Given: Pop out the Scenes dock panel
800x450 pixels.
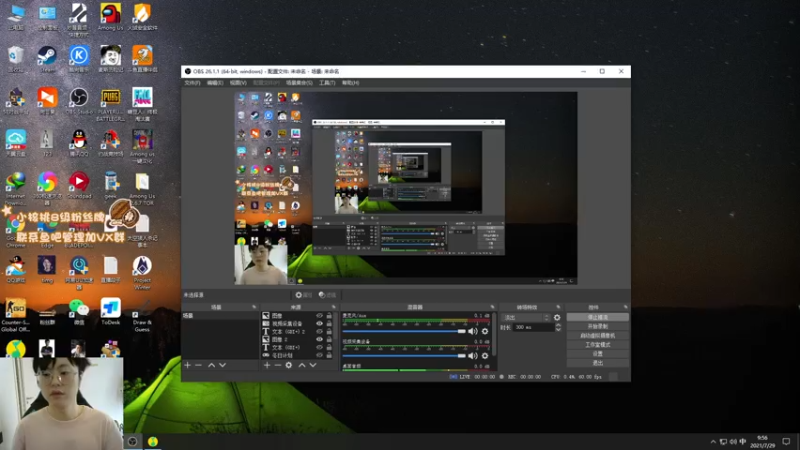Looking at the screenshot, I should (x=254, y=307).
